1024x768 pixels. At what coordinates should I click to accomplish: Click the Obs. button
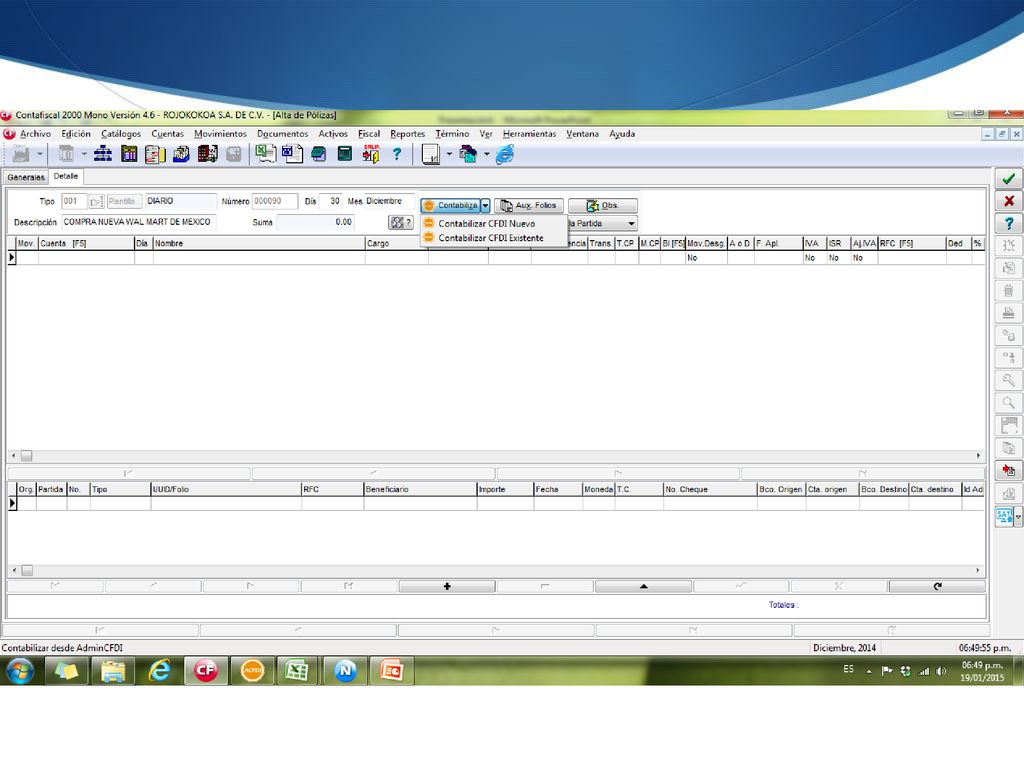pos(602,205)
